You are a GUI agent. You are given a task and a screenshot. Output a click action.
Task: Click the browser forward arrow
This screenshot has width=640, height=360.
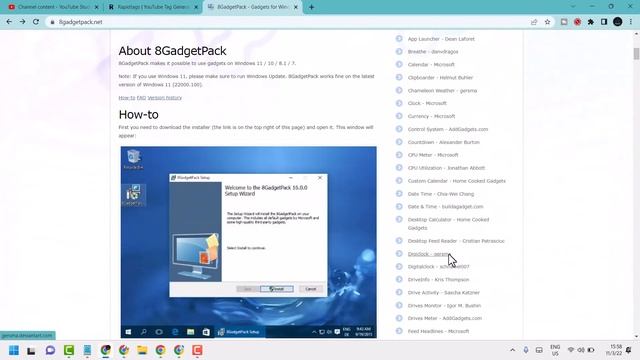pos(22,22)
